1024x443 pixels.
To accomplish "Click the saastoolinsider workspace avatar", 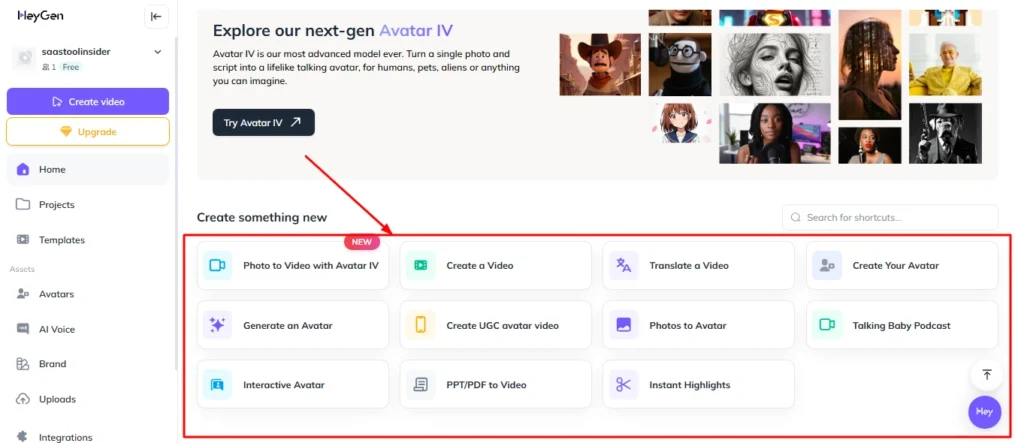I will pyautogui.click(x=25, y=58).
